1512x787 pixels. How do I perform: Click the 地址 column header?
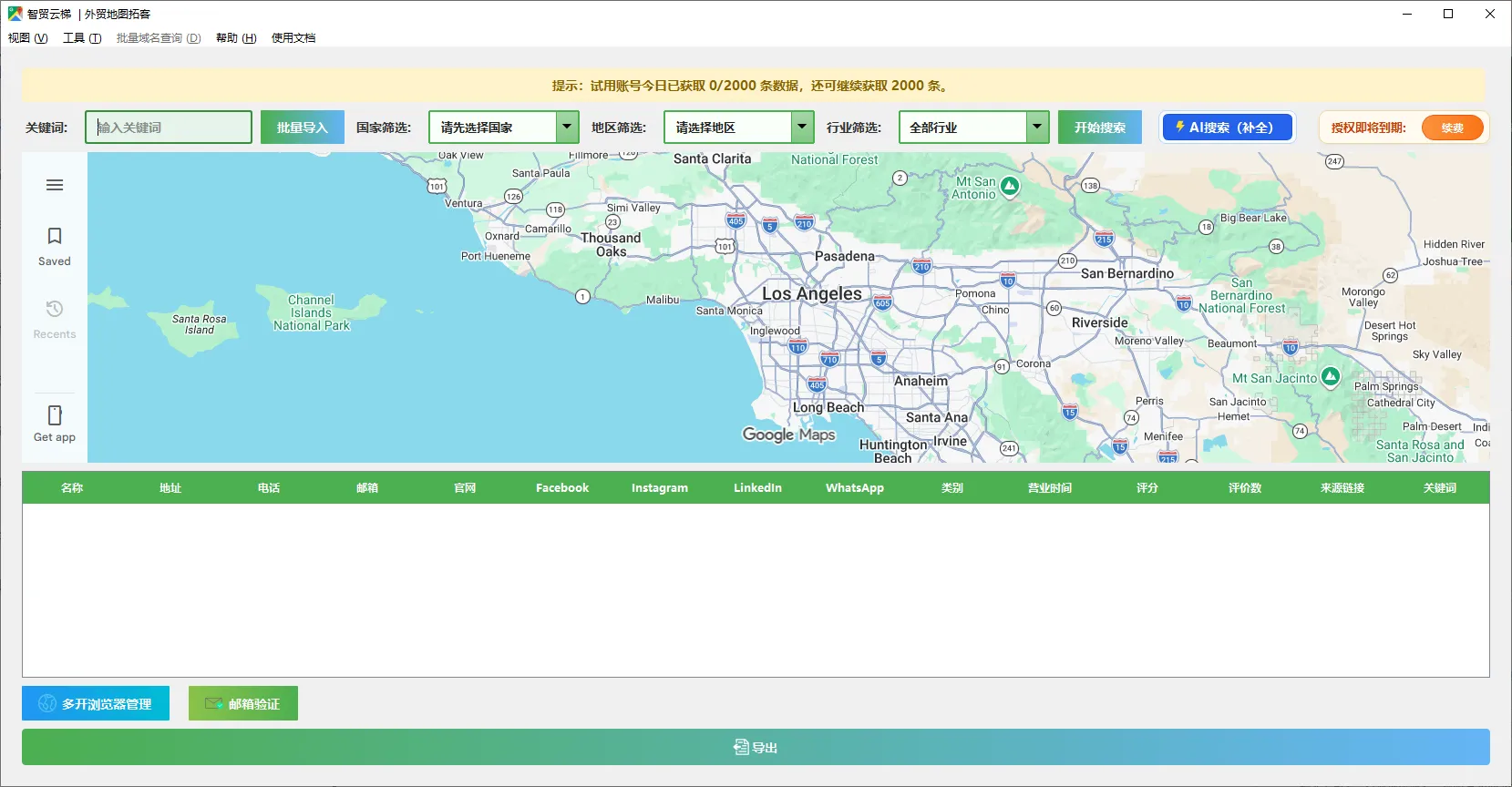point(170,488)
